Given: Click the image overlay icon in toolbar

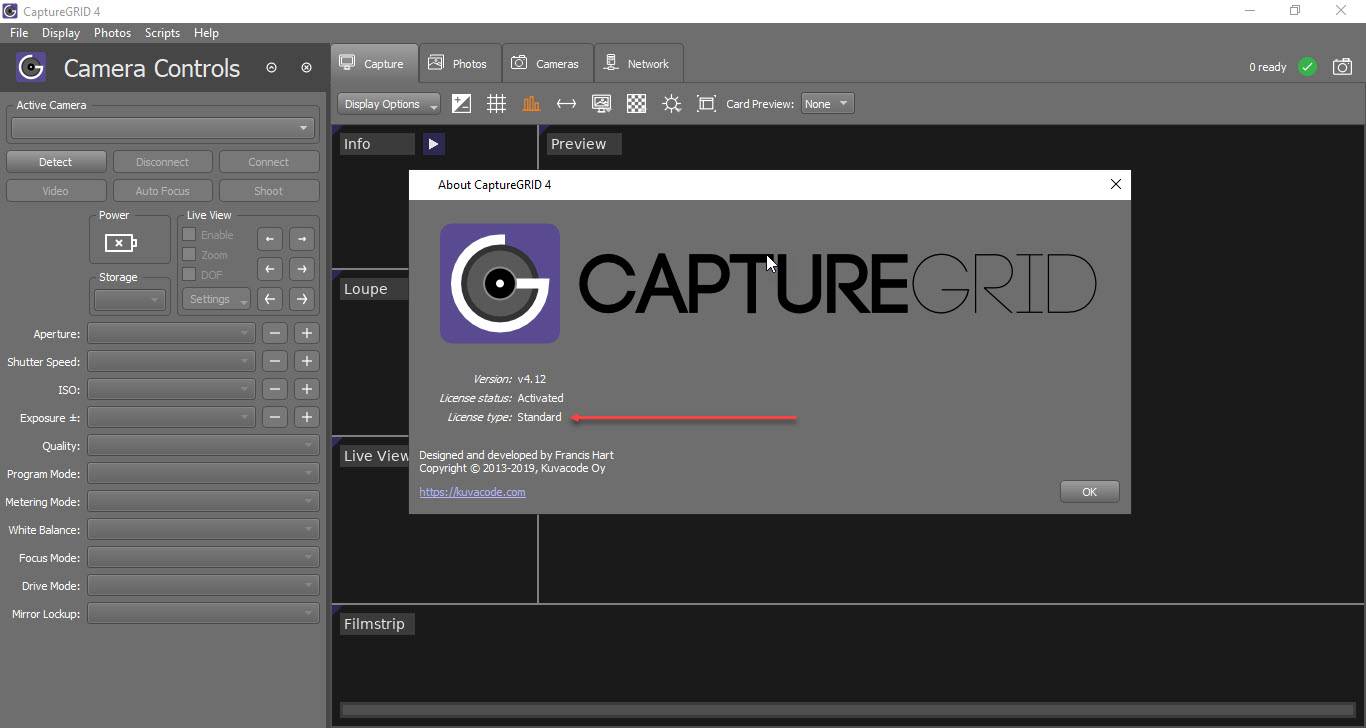Looking at the screenshot, I should coord(601,104).
